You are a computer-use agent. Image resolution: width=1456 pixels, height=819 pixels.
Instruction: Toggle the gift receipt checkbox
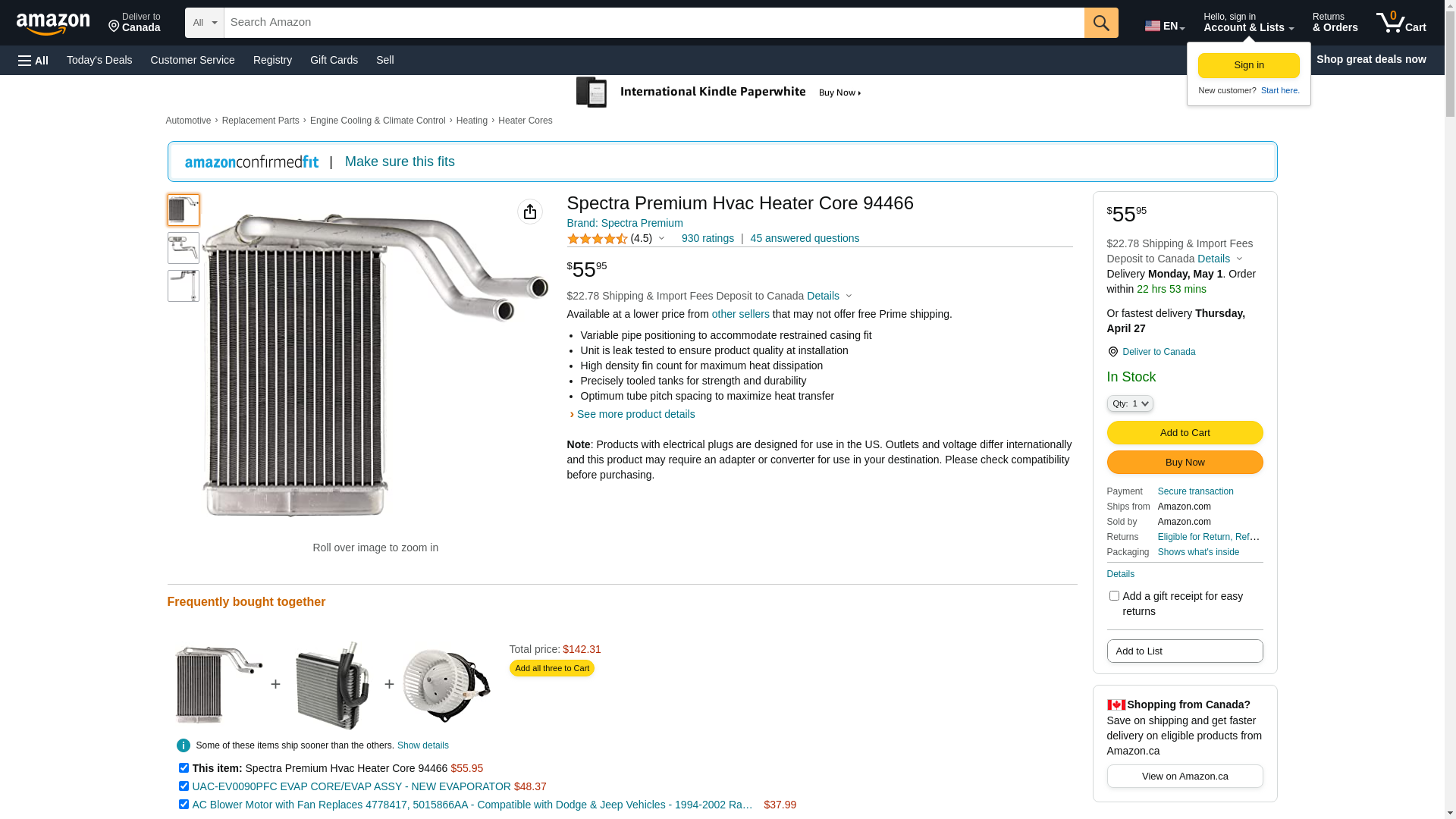[x=1114, y=596]
